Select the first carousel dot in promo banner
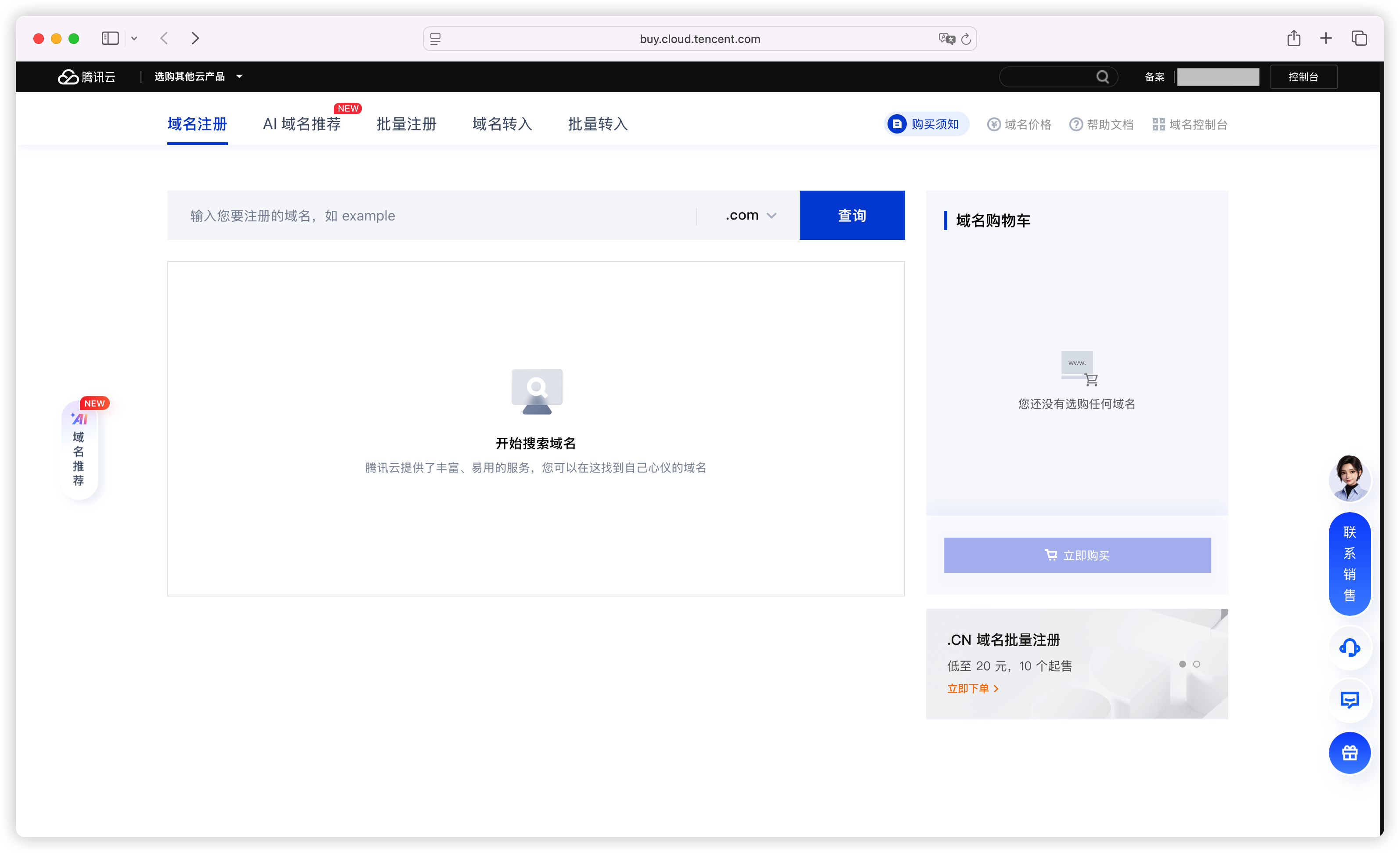 [x=1182, y=664]
